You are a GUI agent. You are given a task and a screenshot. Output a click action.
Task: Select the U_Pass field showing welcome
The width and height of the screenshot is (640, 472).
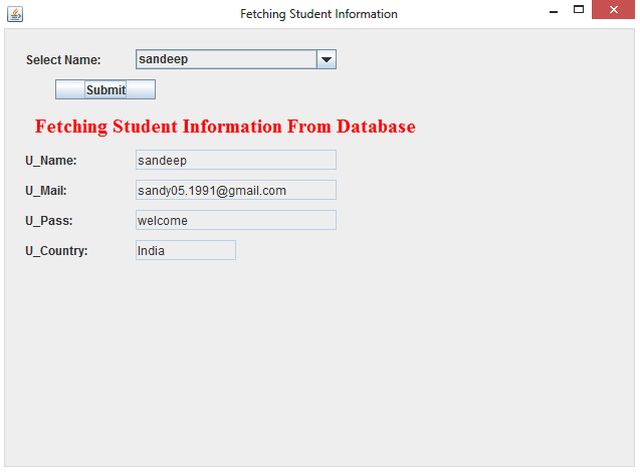(x=235, y=220)
